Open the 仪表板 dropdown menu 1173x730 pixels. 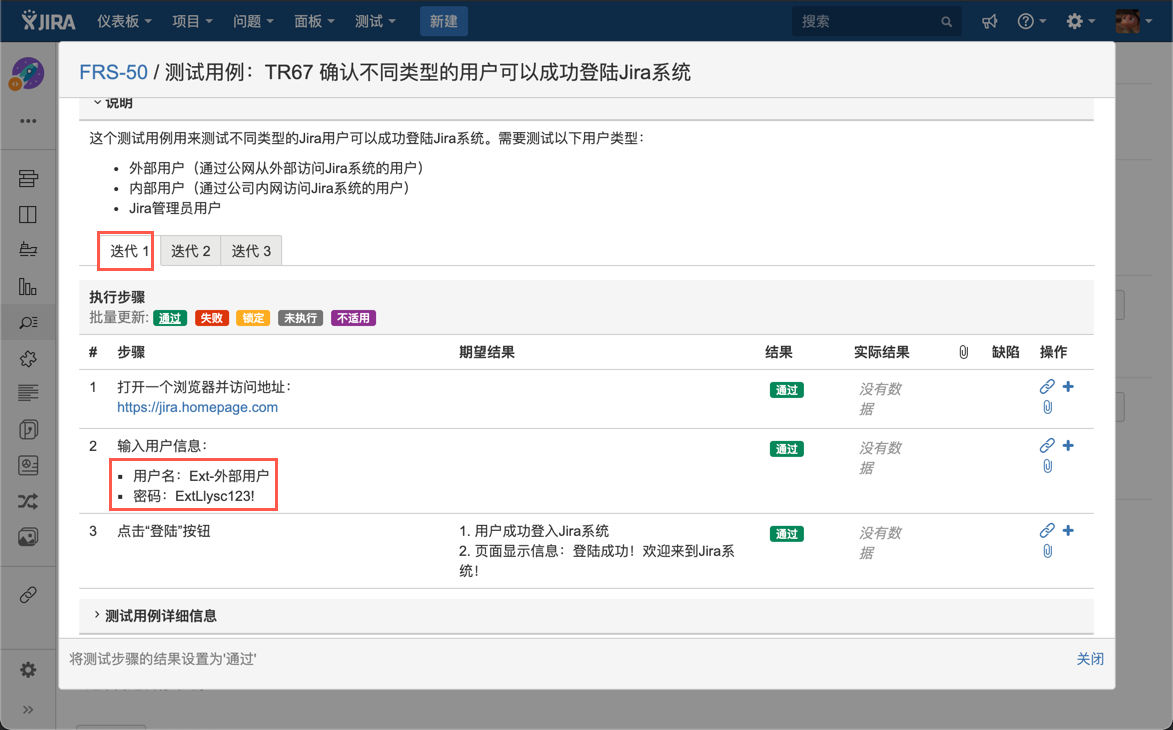(124, 21)
